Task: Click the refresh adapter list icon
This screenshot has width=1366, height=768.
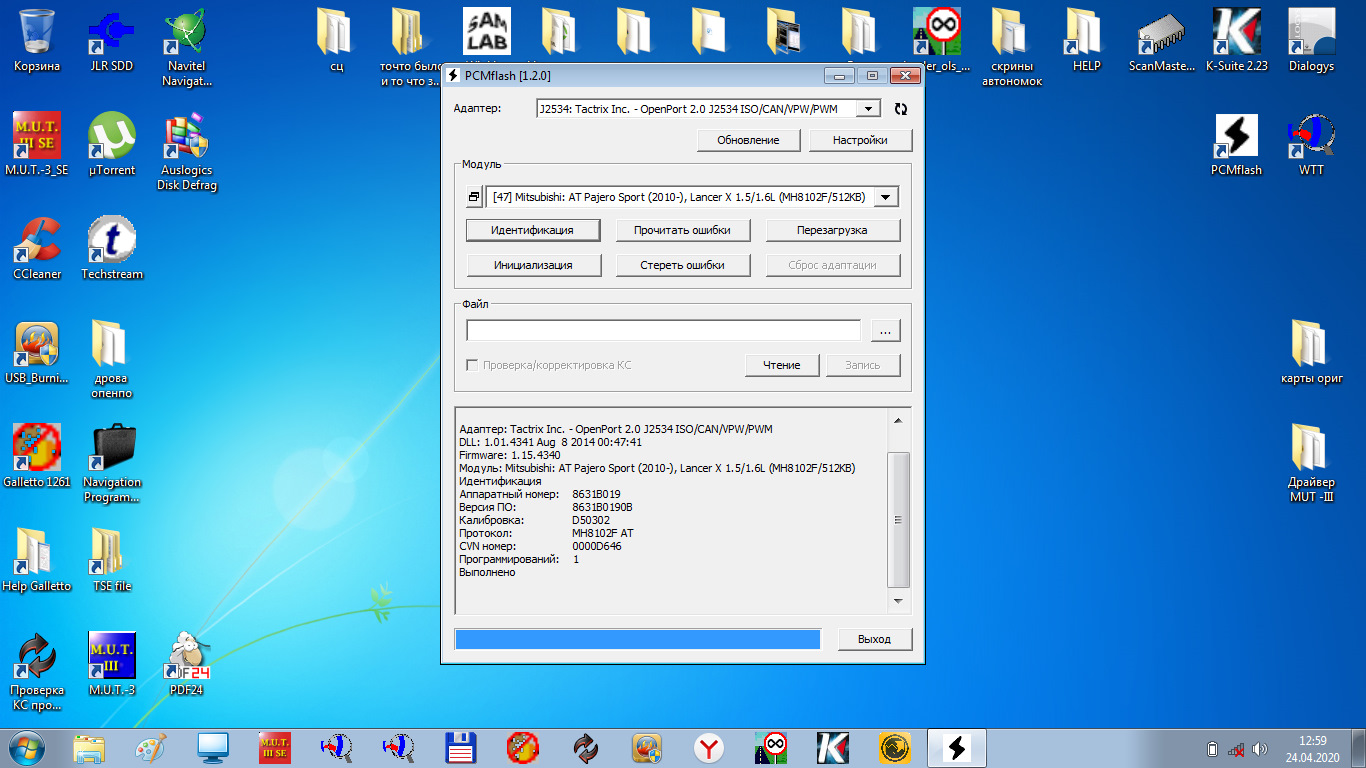Action: [x=900, y=109]
